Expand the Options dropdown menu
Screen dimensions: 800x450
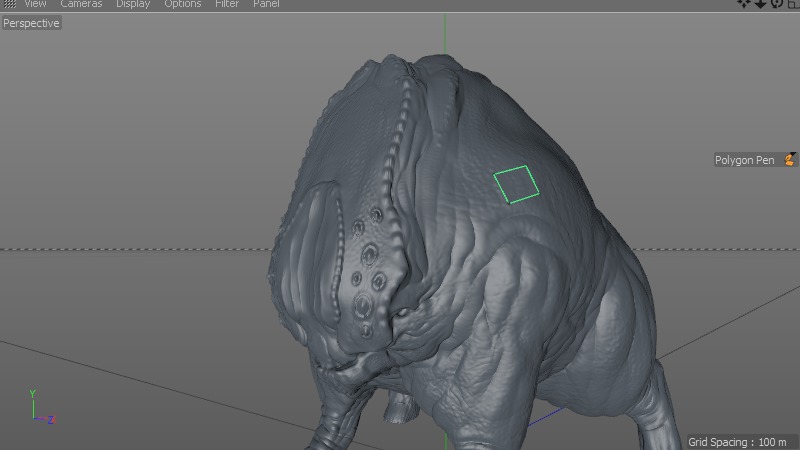[183, 4]
